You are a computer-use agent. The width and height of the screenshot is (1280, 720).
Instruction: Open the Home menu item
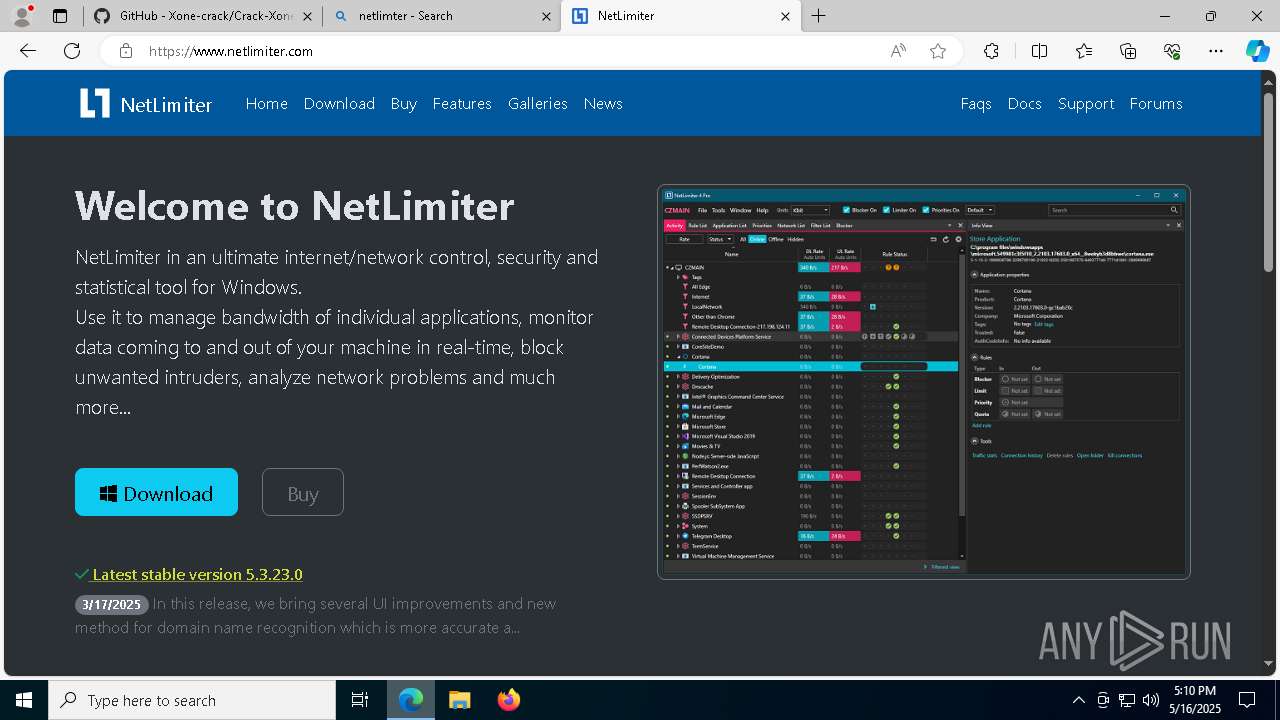pyautogui.click(x=267, y=103)
